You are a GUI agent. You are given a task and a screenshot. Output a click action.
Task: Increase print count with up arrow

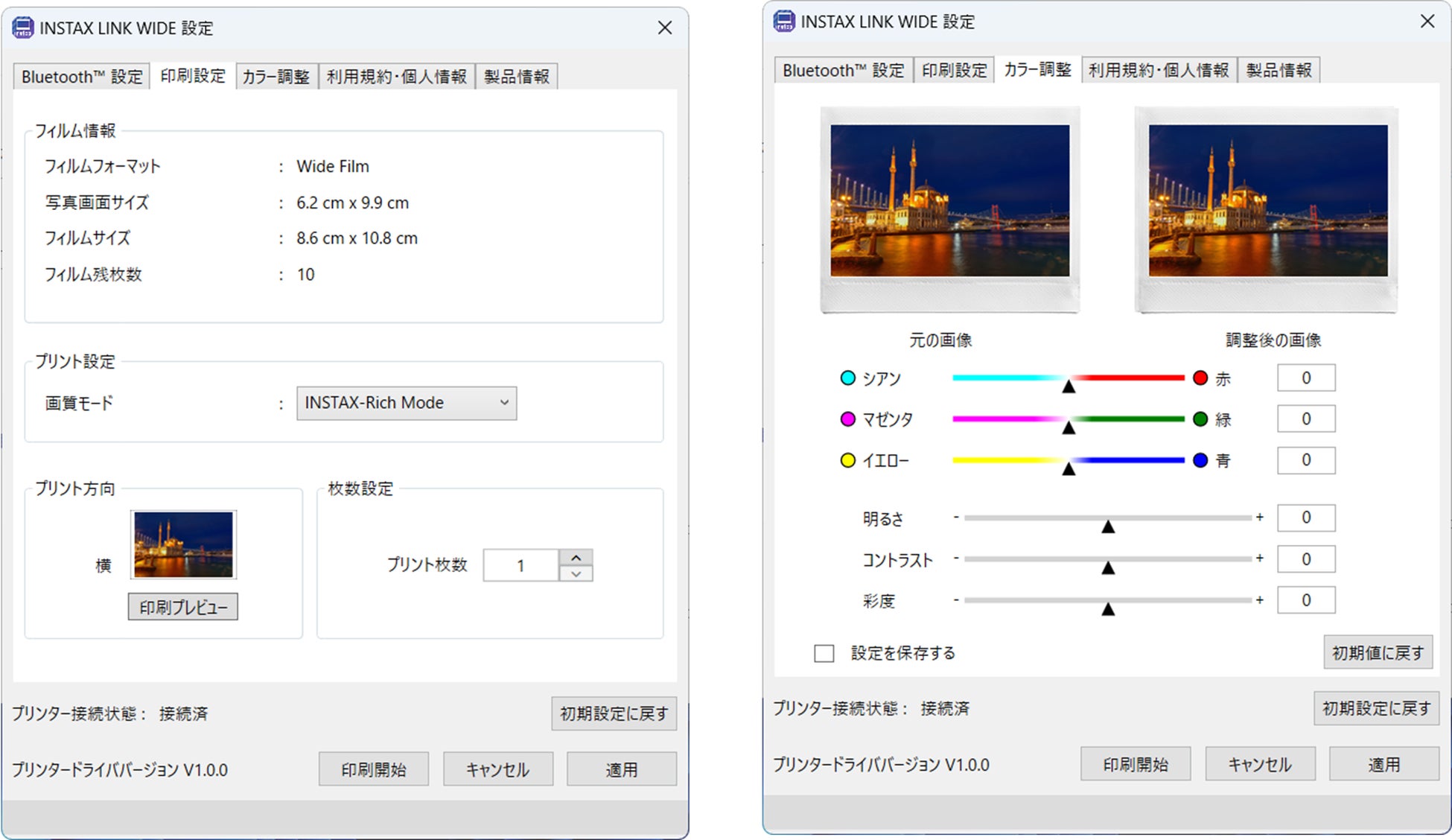pyautogui.click(x=576, y=557)
